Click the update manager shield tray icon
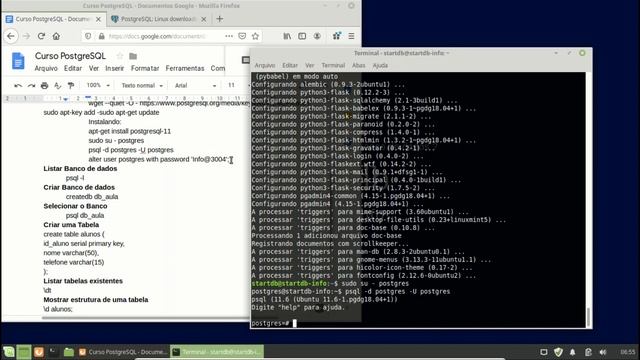Image resolution: width=640 pixels, height=360 pixels. point(558,352)
